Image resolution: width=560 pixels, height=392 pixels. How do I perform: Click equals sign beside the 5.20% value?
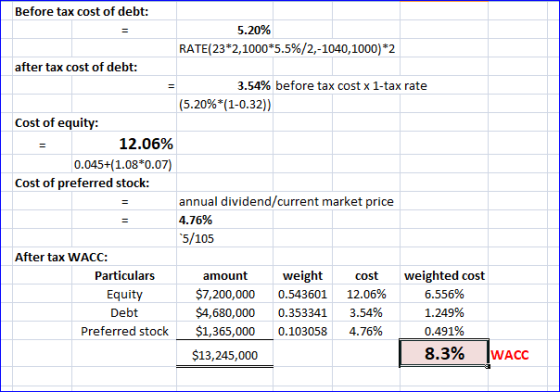(x=124, y=31)
